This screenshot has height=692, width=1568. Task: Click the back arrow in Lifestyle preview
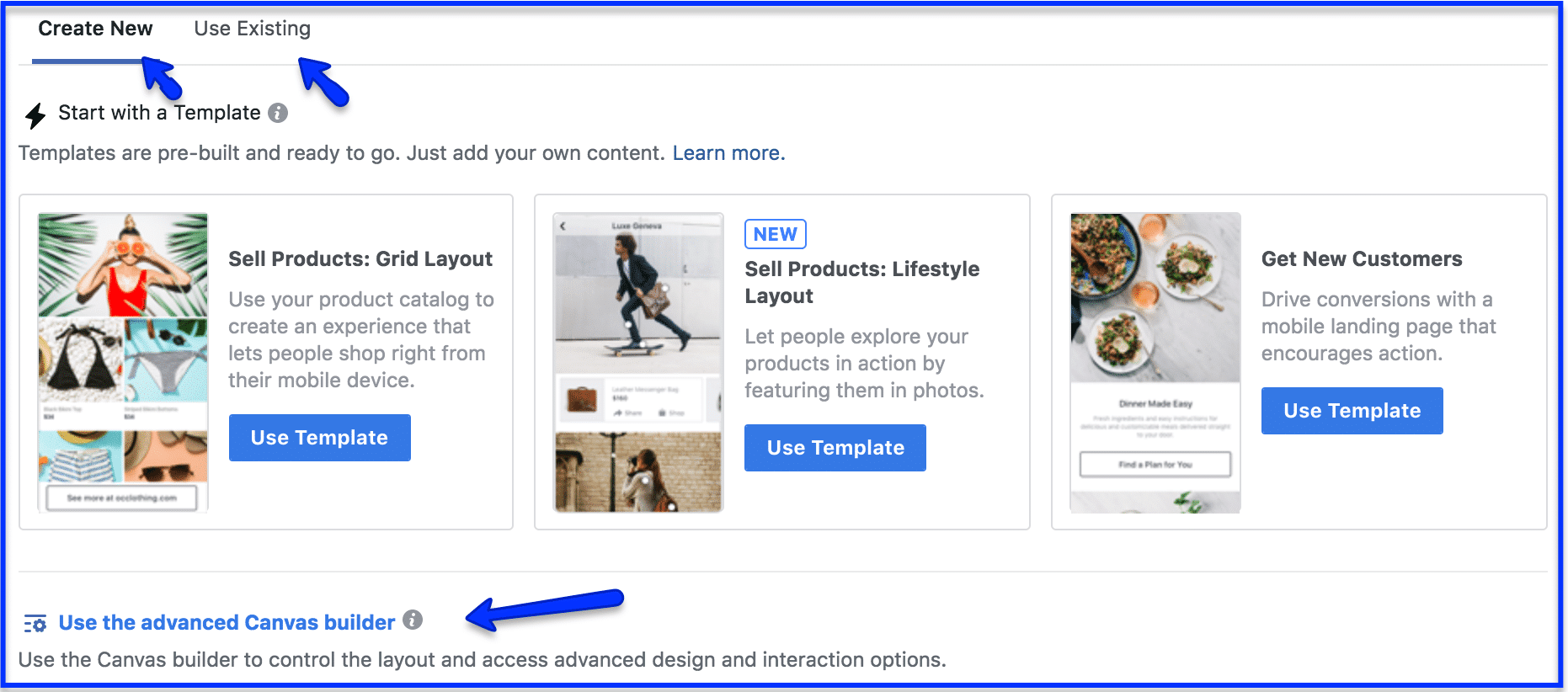[563, 226]
